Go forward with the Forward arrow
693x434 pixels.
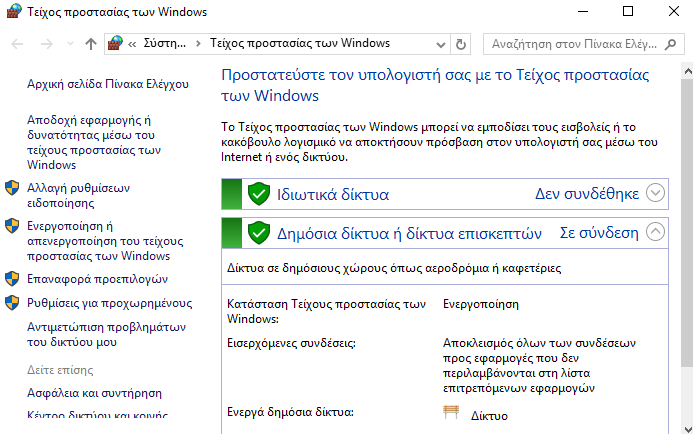tap(47, 44)
